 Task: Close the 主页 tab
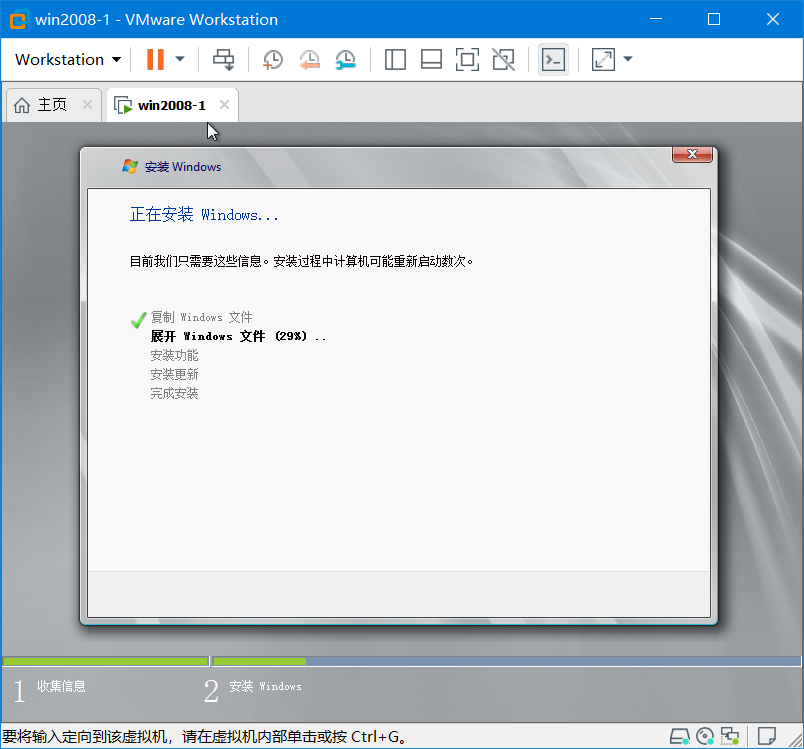pos(88,105)
